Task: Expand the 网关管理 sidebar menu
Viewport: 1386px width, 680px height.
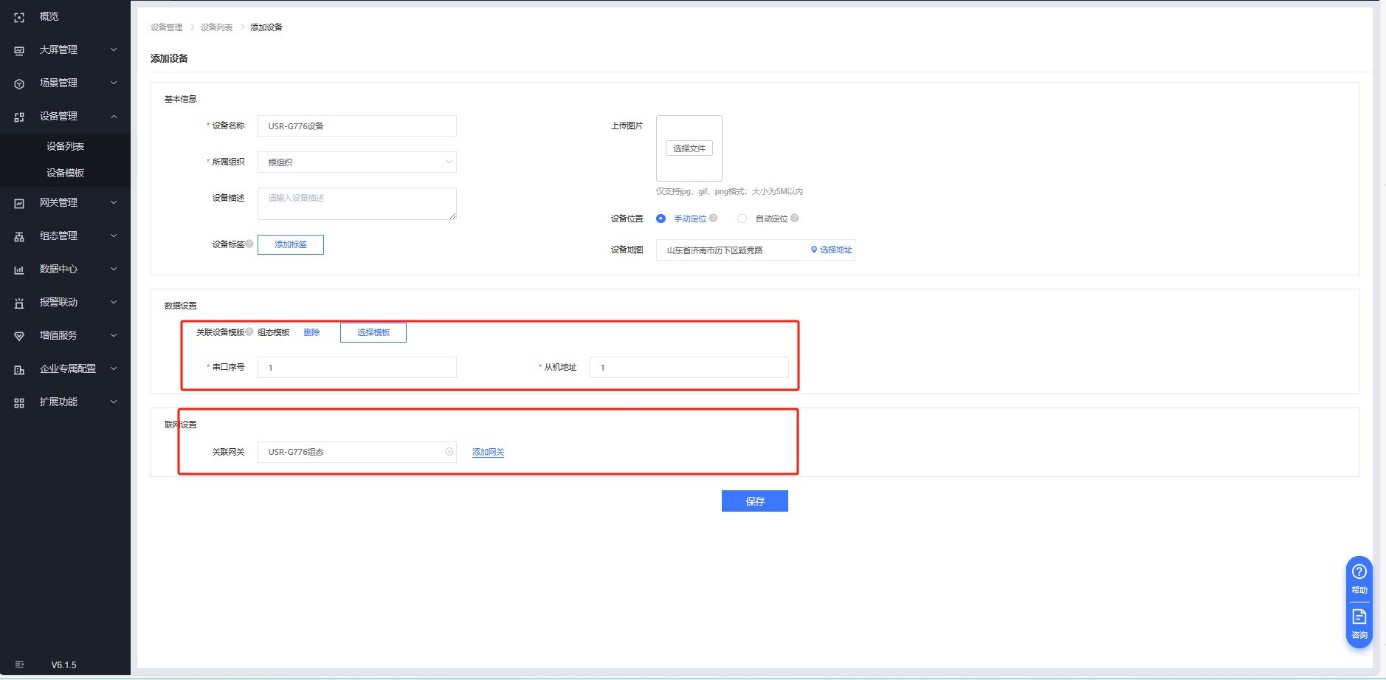Action: (x=65, y=203)
